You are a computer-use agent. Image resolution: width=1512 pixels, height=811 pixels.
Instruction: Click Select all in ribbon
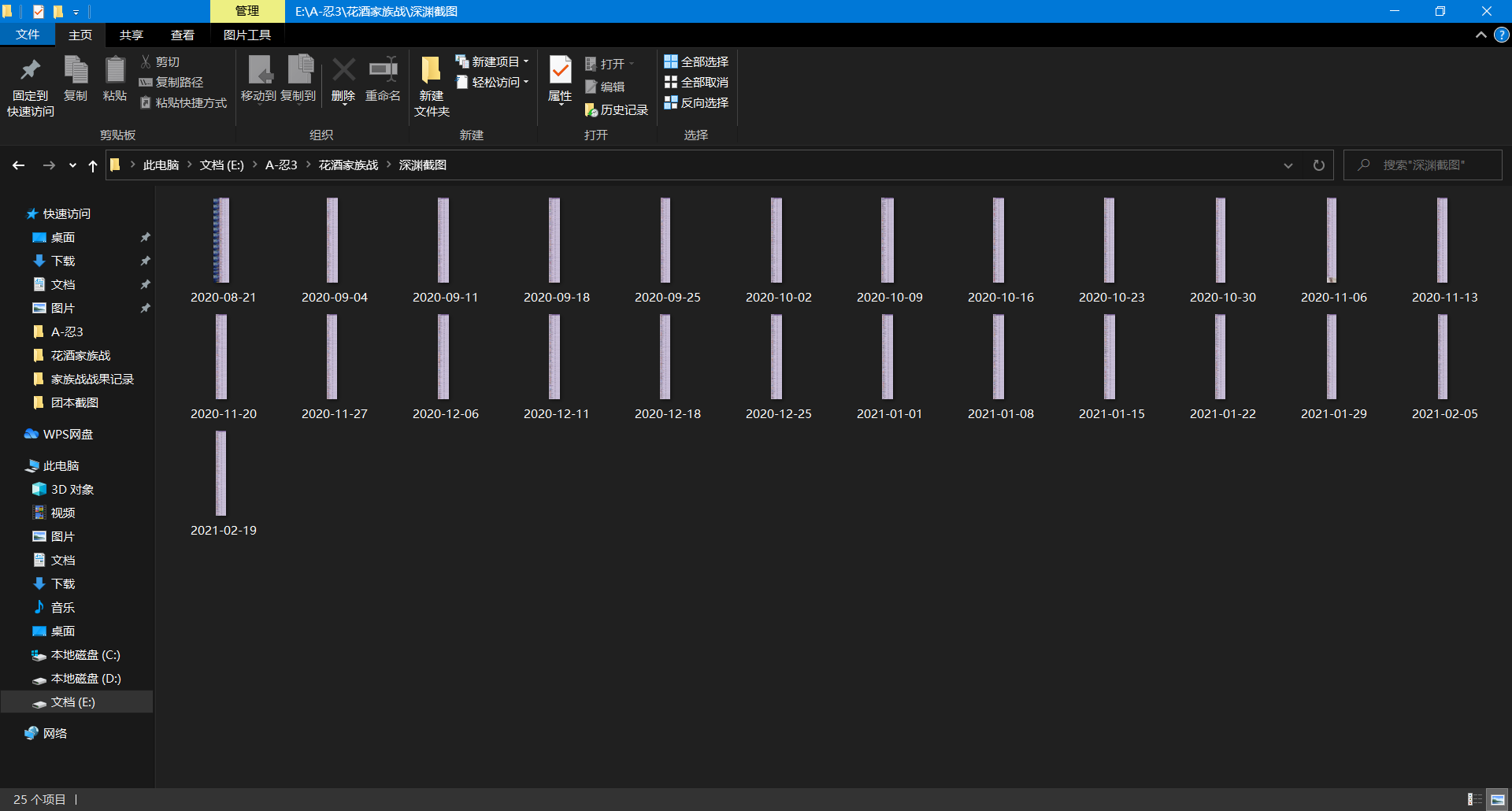point(696,61)
